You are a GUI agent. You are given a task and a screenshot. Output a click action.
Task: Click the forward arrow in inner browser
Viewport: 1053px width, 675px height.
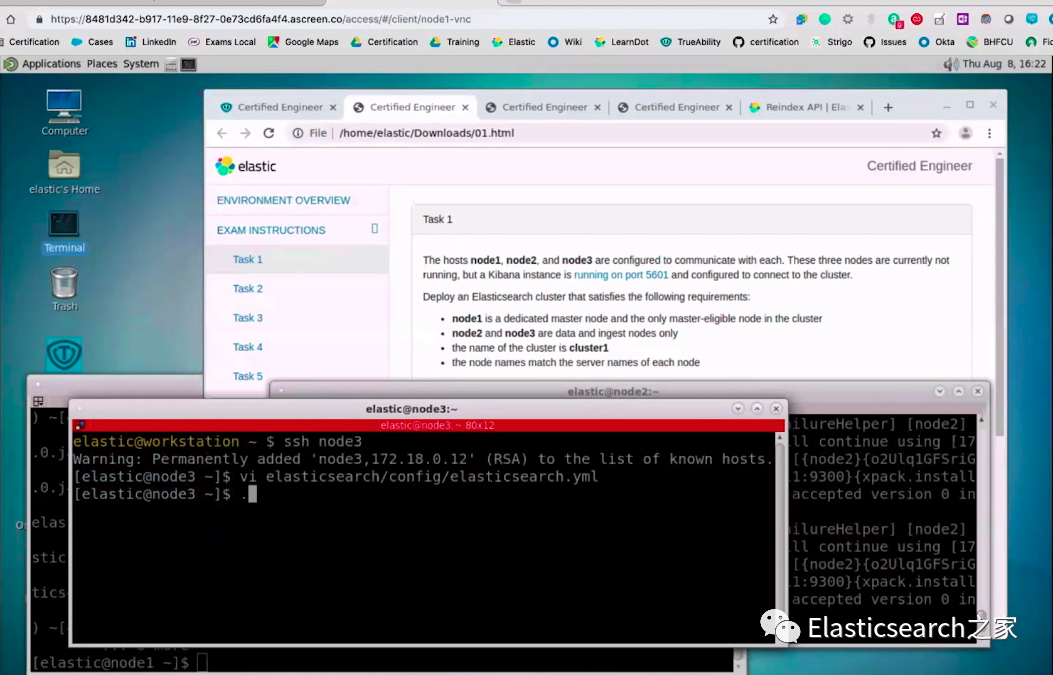pyautogui.click(x=245, y=133)
